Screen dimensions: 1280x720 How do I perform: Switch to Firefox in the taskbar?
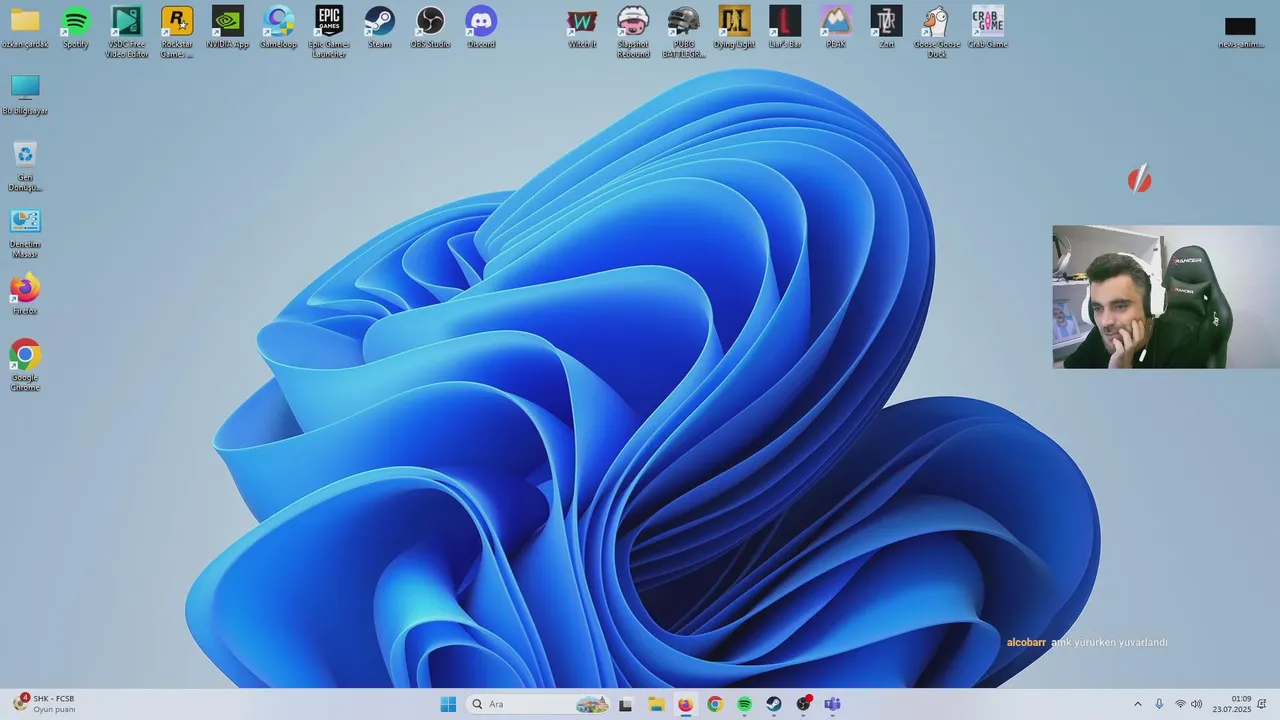coord(685,704)
